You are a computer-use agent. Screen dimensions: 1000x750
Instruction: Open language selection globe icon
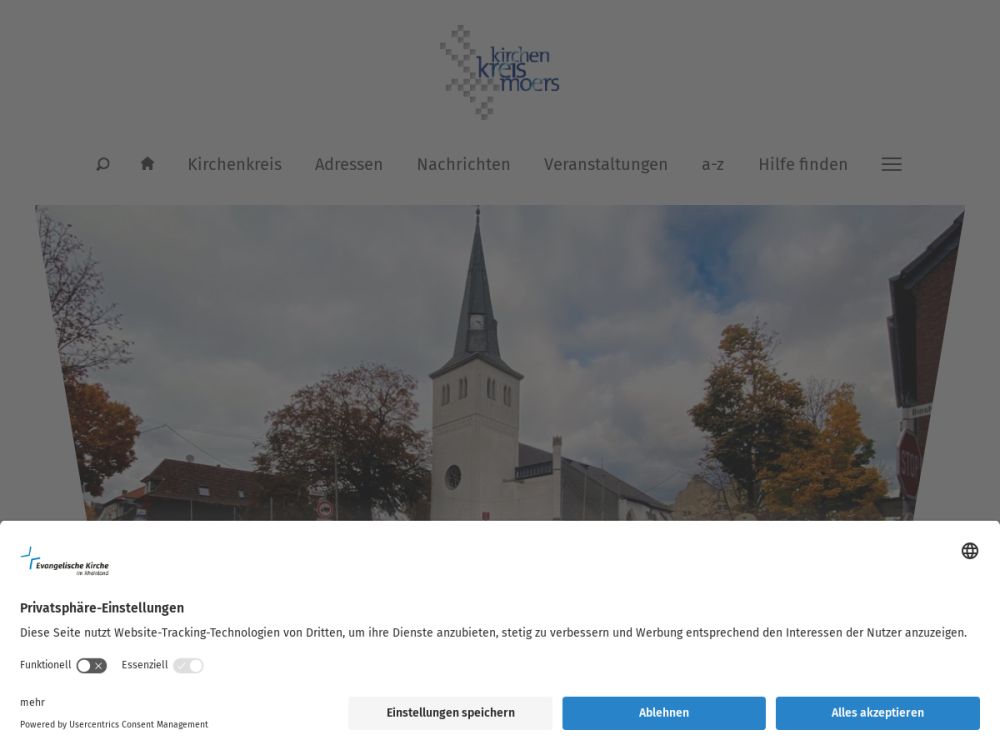point(969,550)
